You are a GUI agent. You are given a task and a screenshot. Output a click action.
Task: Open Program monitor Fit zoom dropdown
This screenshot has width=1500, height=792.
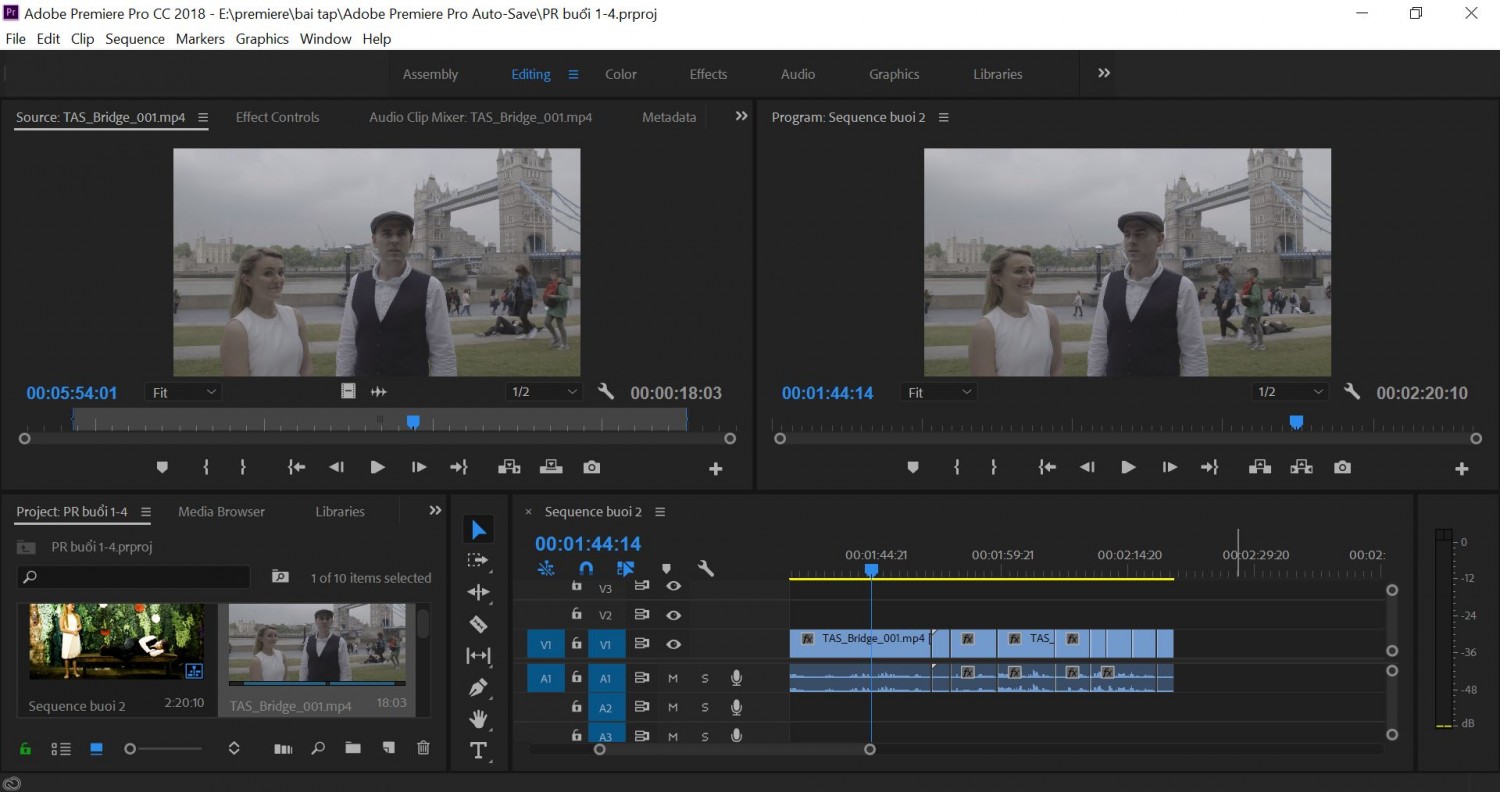click(x=939, y=392)
